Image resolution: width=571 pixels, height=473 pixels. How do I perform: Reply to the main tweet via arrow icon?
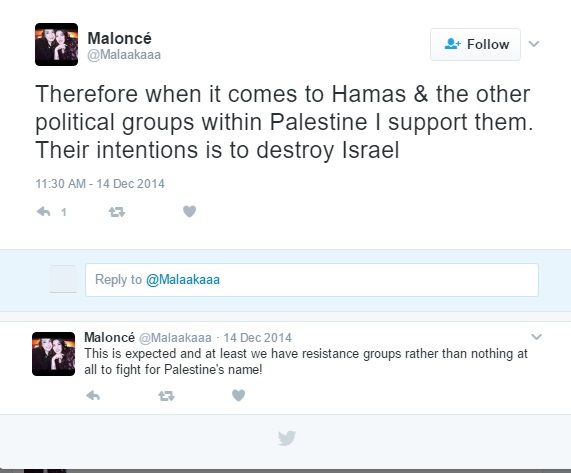(44, 212)
